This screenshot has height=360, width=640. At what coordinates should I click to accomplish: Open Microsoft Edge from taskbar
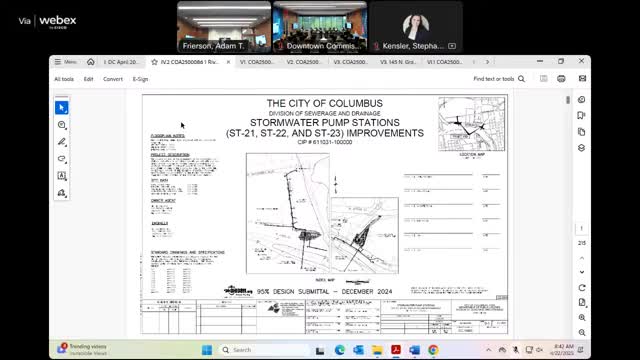(x=340, y=350)
